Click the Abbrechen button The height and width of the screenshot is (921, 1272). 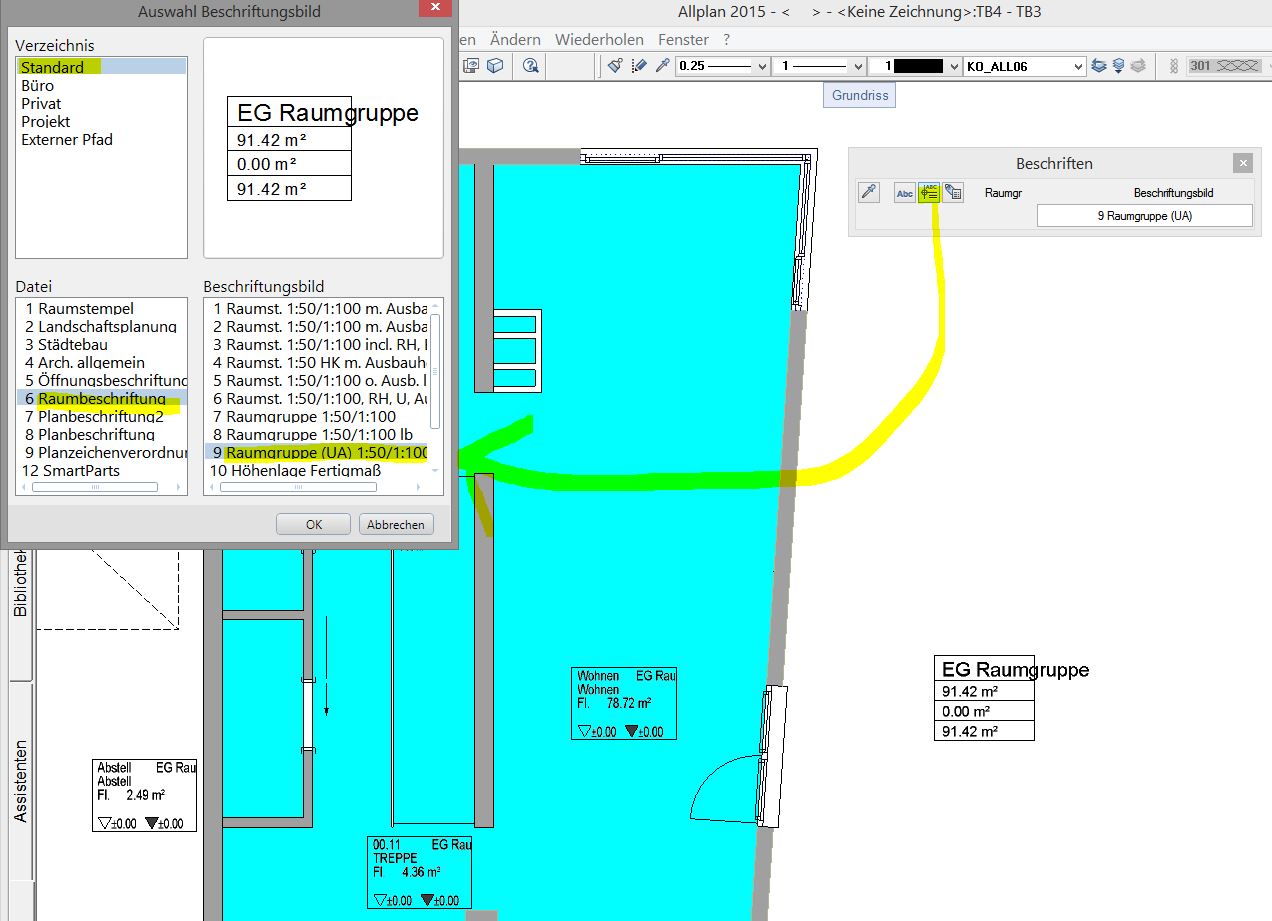pos(396,524)
